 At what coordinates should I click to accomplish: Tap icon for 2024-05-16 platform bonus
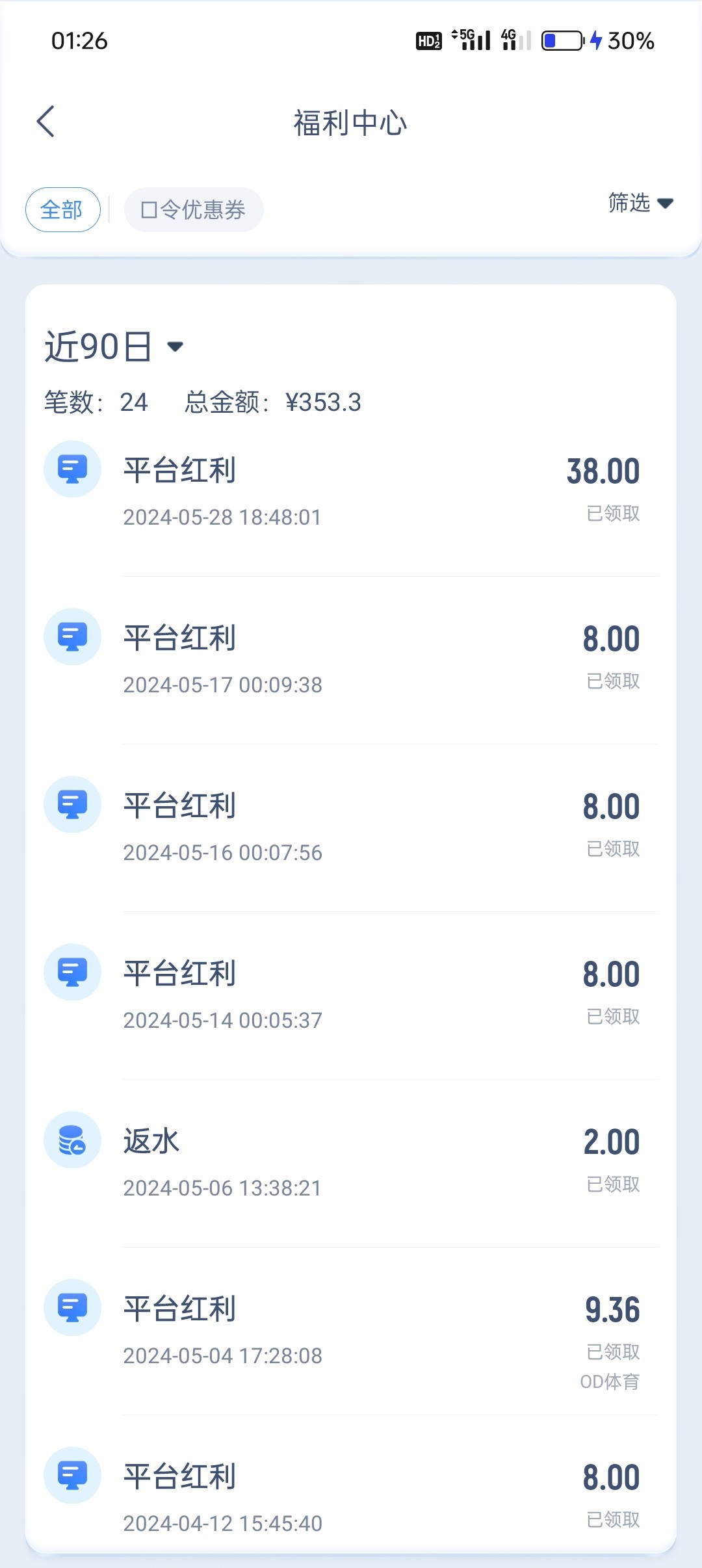point(72,805)
